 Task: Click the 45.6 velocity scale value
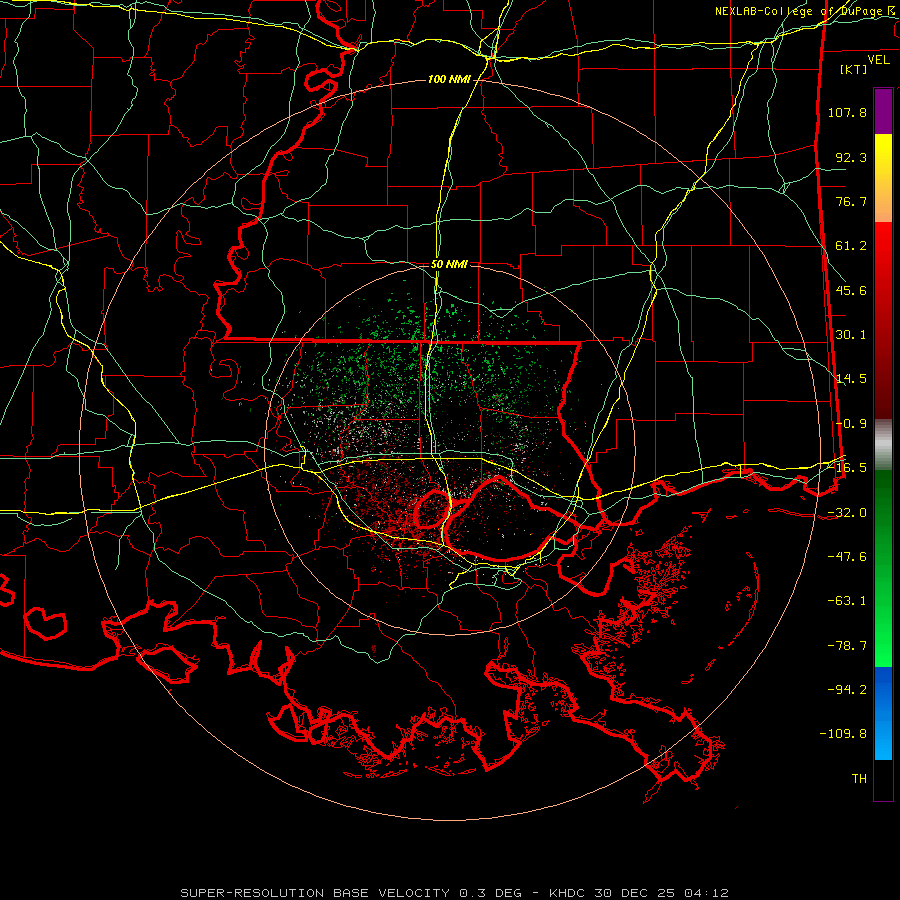(x=851, y=290)
